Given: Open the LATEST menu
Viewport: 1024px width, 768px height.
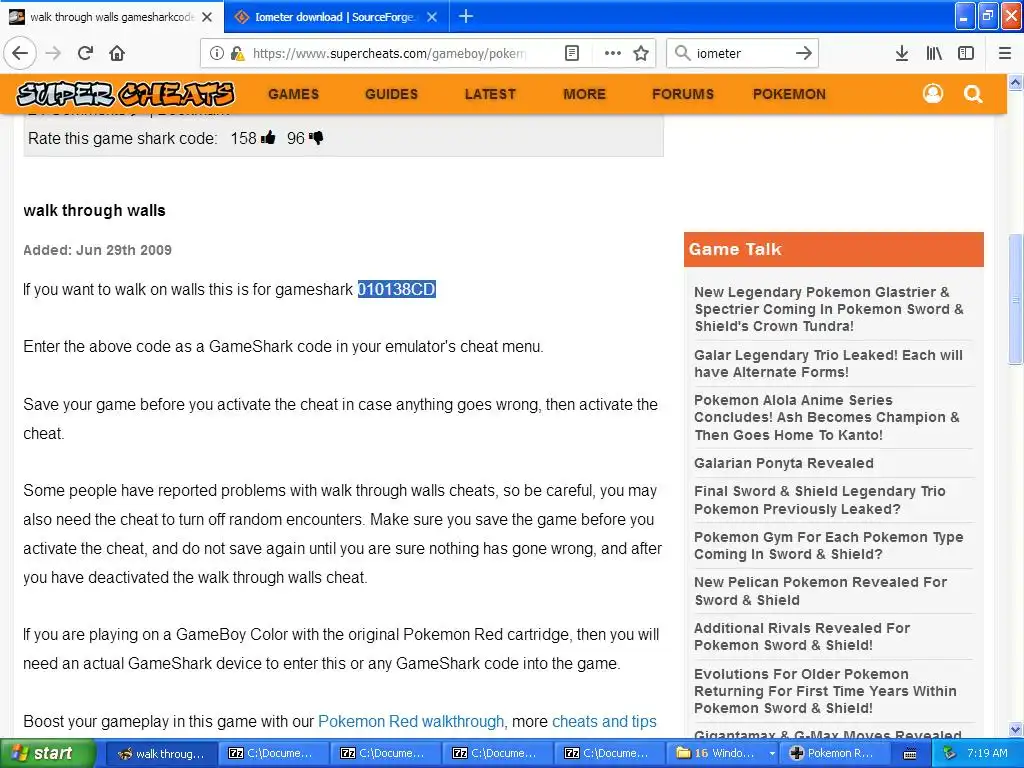Looking at the screenshot, I should tap(490, 94).
